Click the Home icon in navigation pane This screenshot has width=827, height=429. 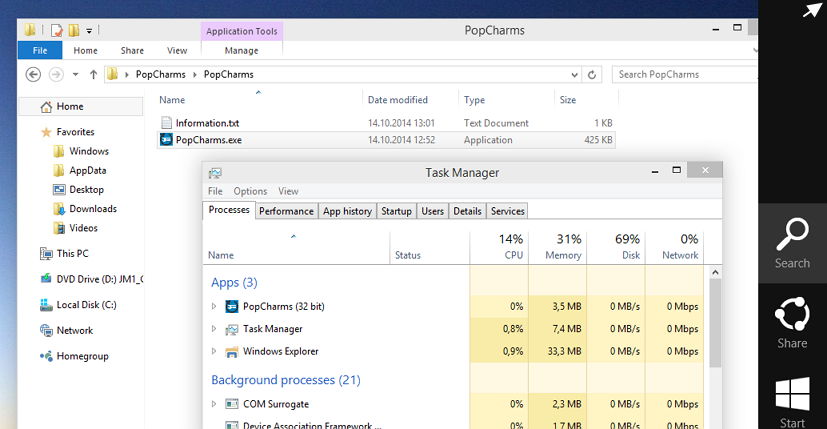pyautogui.click(x=46, y=107)
